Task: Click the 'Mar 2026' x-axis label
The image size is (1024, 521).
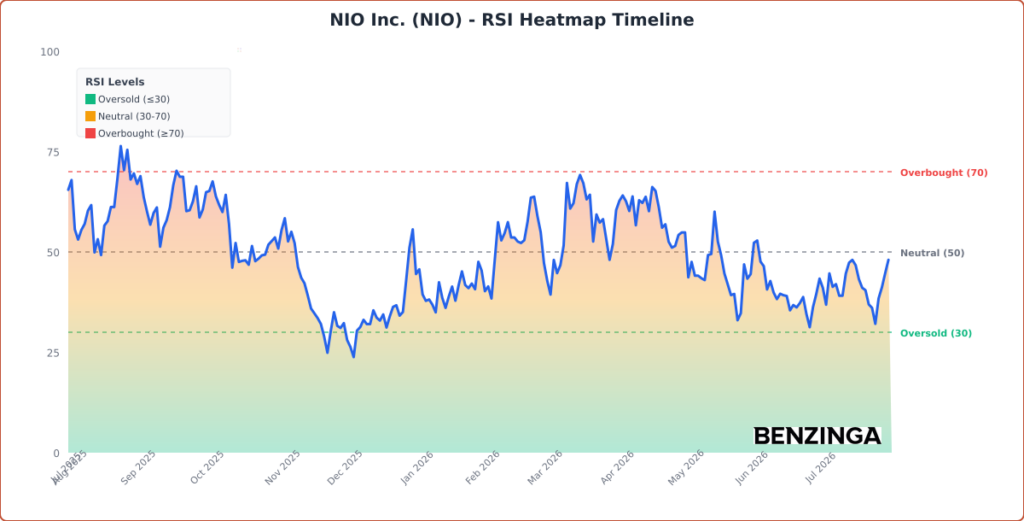Action: click(x=545, y=467)
